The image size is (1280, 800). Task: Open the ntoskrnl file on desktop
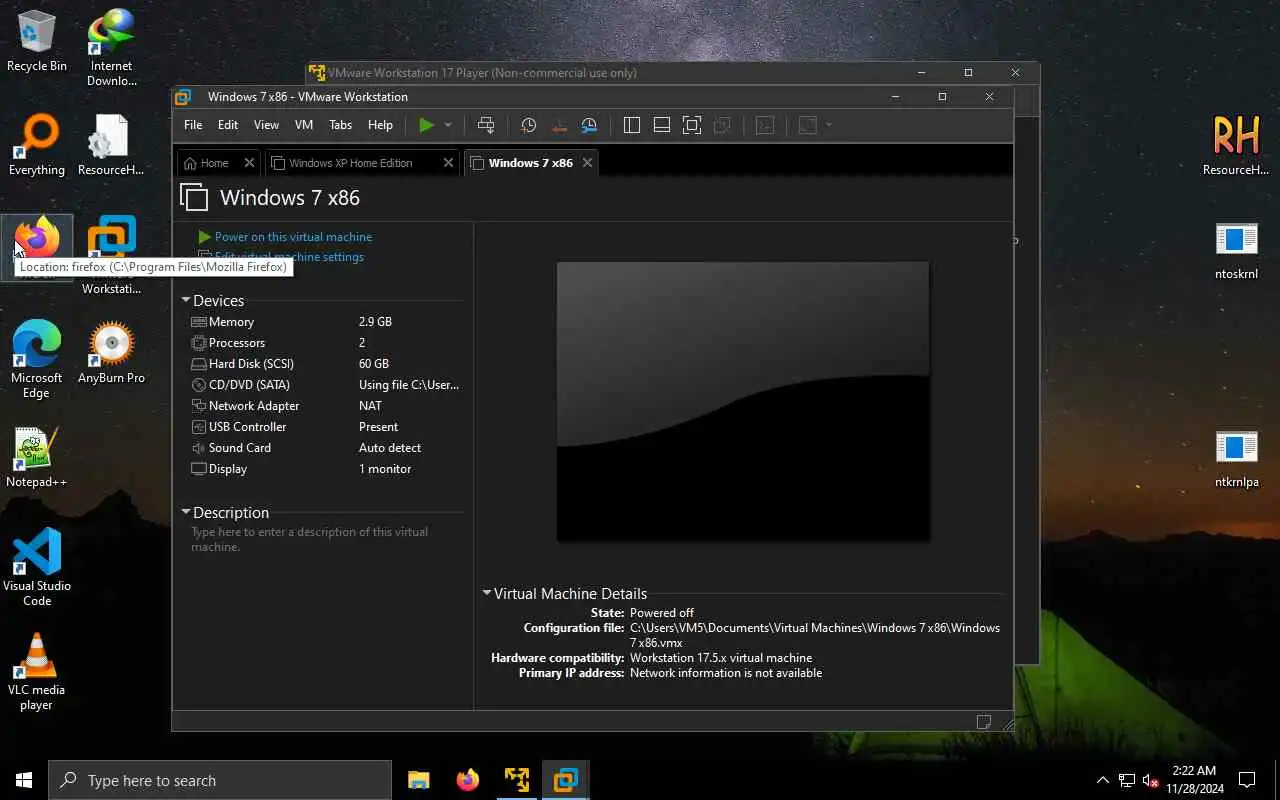1236,251
